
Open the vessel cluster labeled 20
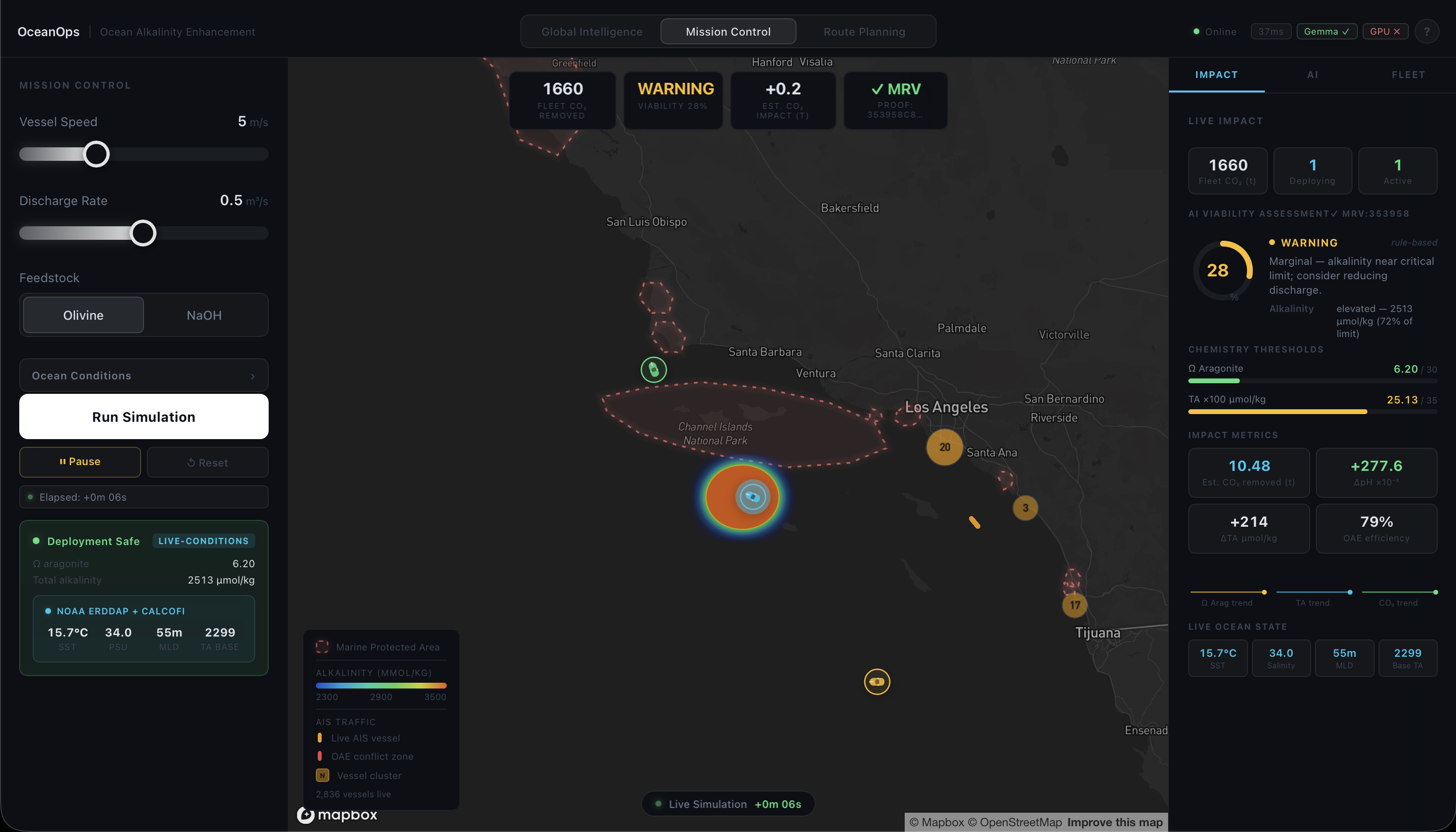click(944, 447)
